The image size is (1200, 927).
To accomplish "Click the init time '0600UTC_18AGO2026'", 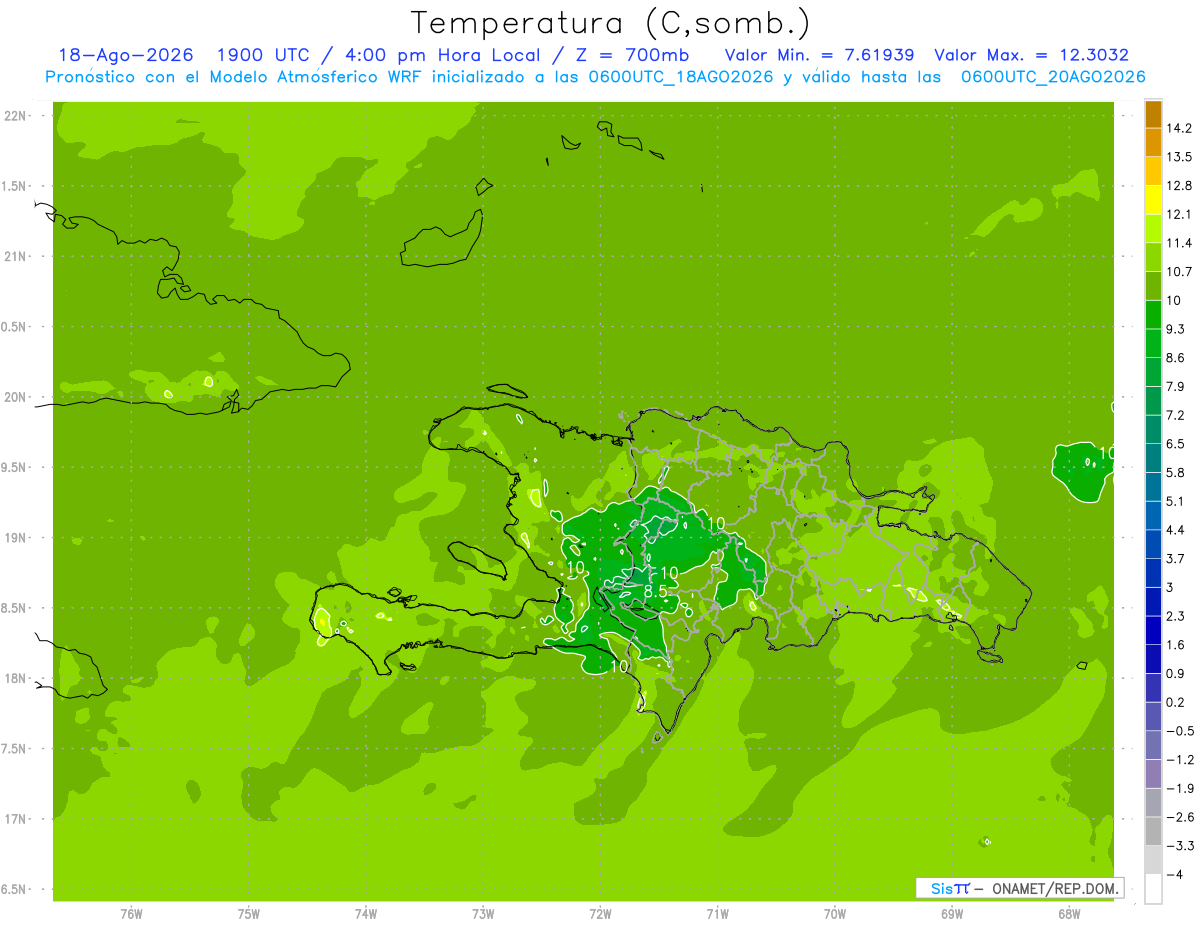I will pyautogui.click(x=680, y=77).
